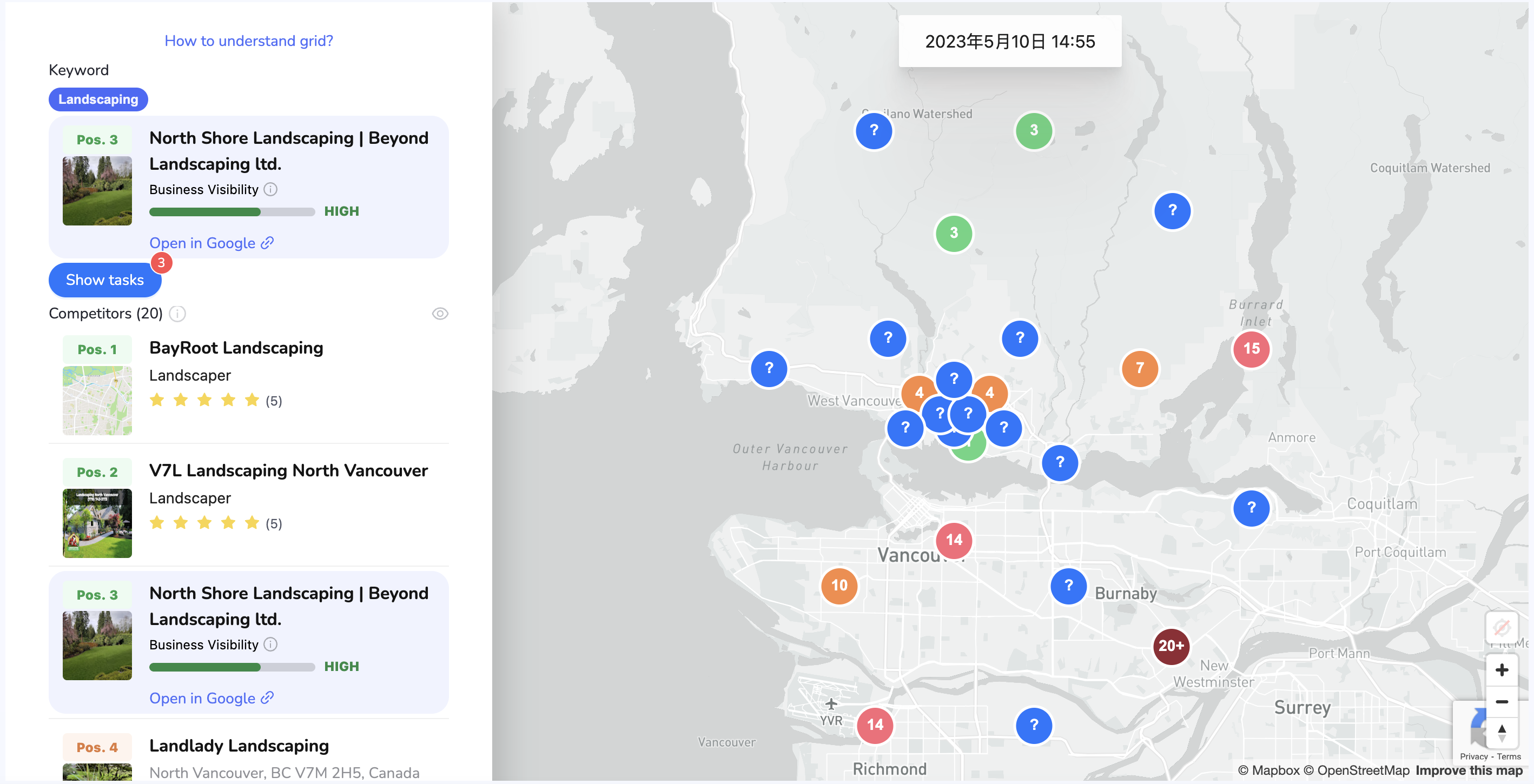Open BayRoot Landscaping map thumbnail
This screenshot has width=1534, height=784.
(x=97, y=401)
